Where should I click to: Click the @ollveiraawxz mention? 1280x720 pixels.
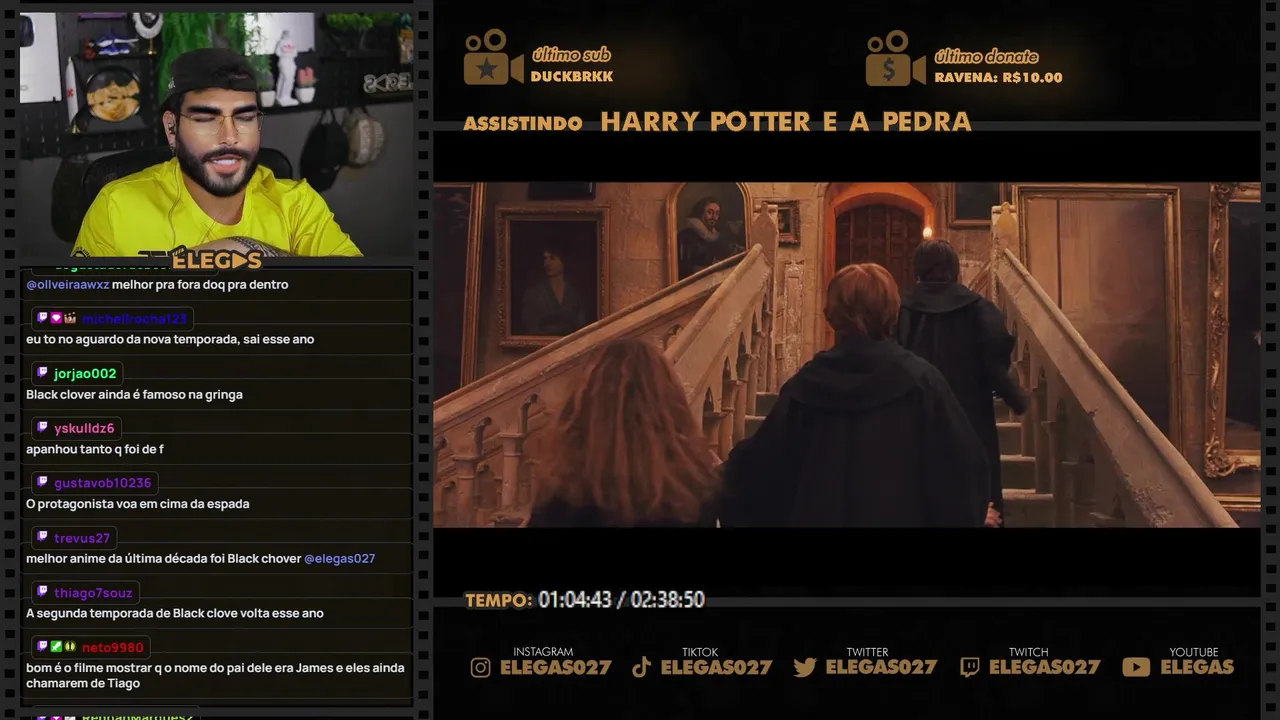(x=68, y=285)
